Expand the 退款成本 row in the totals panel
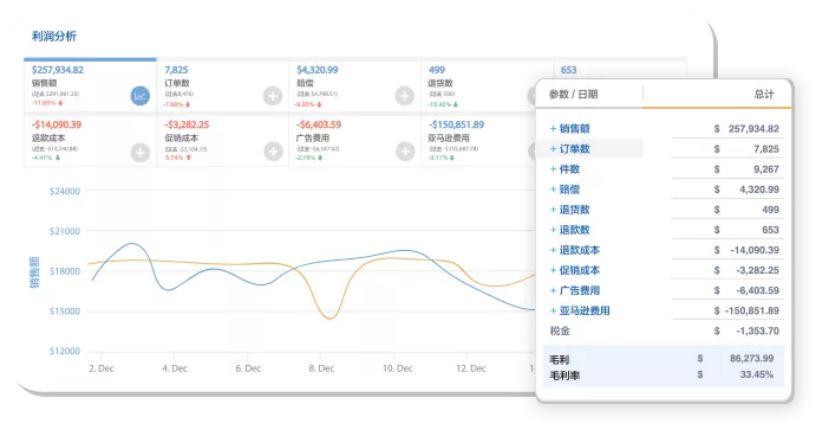Image resolution: width=830 pixels, height=430 pixels. pyautogui.click(x=553, y=250)
